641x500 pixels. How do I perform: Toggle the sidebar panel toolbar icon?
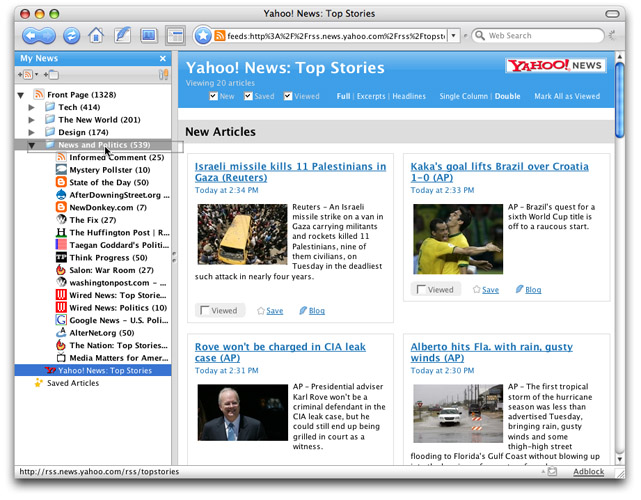pyautogui.click(x=175, y=36)
